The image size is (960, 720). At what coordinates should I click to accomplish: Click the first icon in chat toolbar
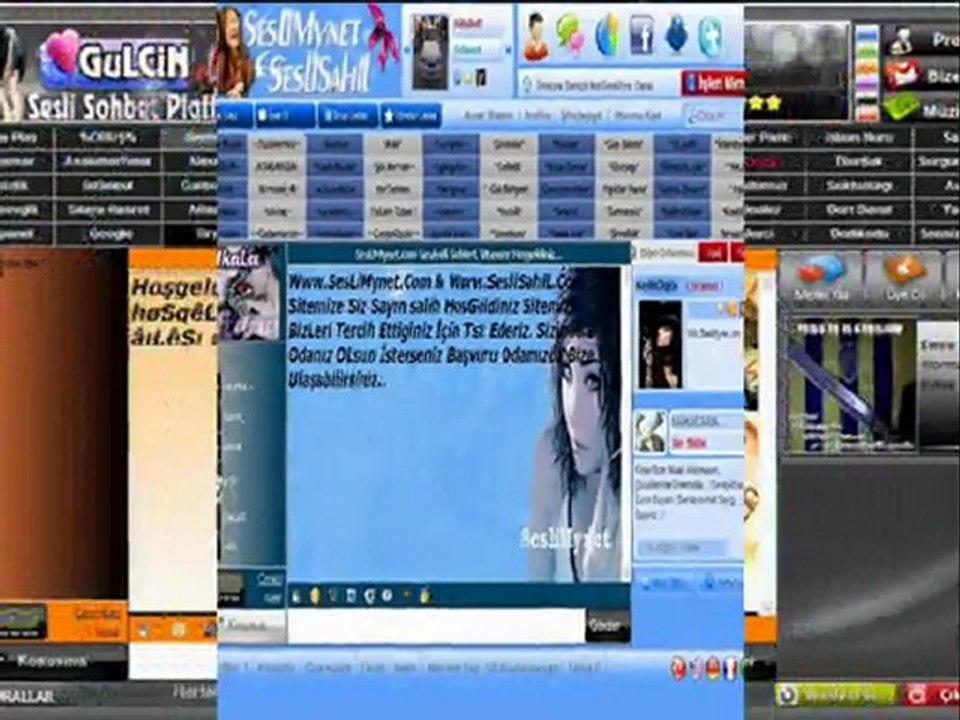click(297, 596)
